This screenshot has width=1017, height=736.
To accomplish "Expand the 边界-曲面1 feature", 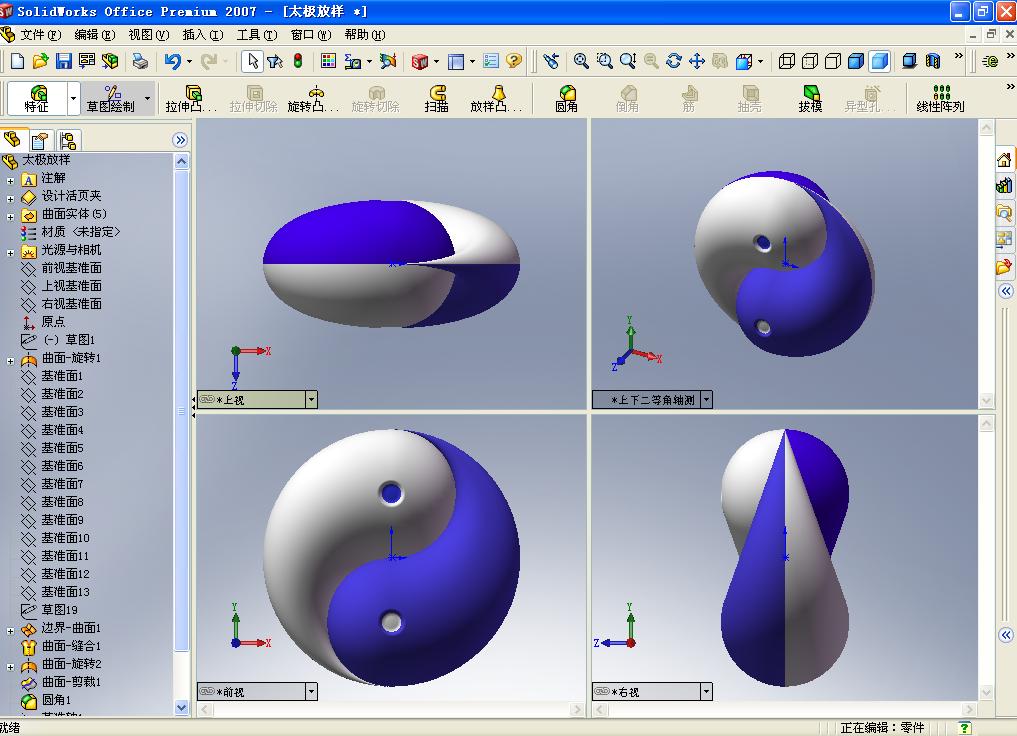I will (x=10, y=630).
